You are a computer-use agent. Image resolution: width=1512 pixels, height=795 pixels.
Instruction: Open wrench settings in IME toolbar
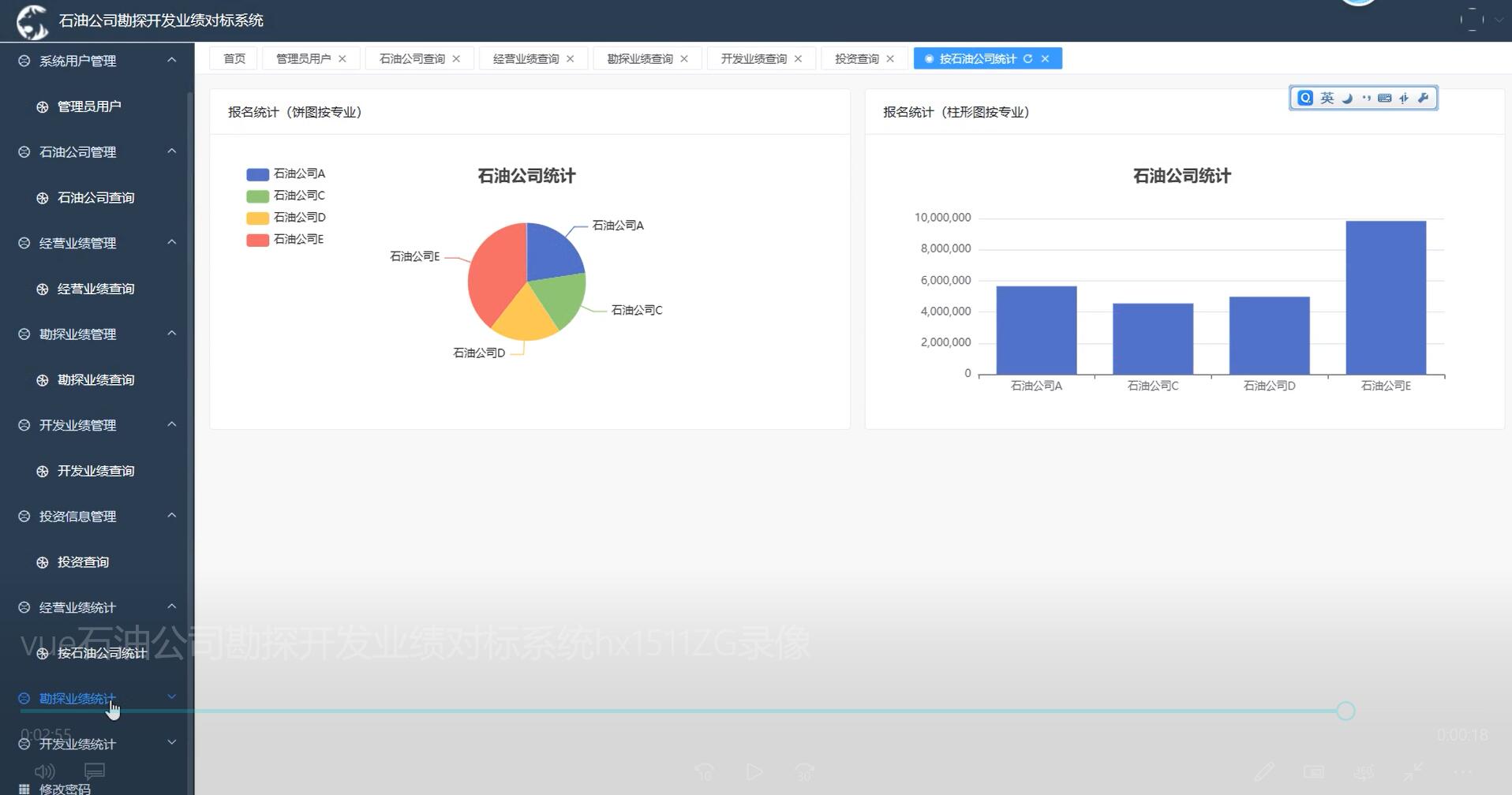tap(1424, 98)
